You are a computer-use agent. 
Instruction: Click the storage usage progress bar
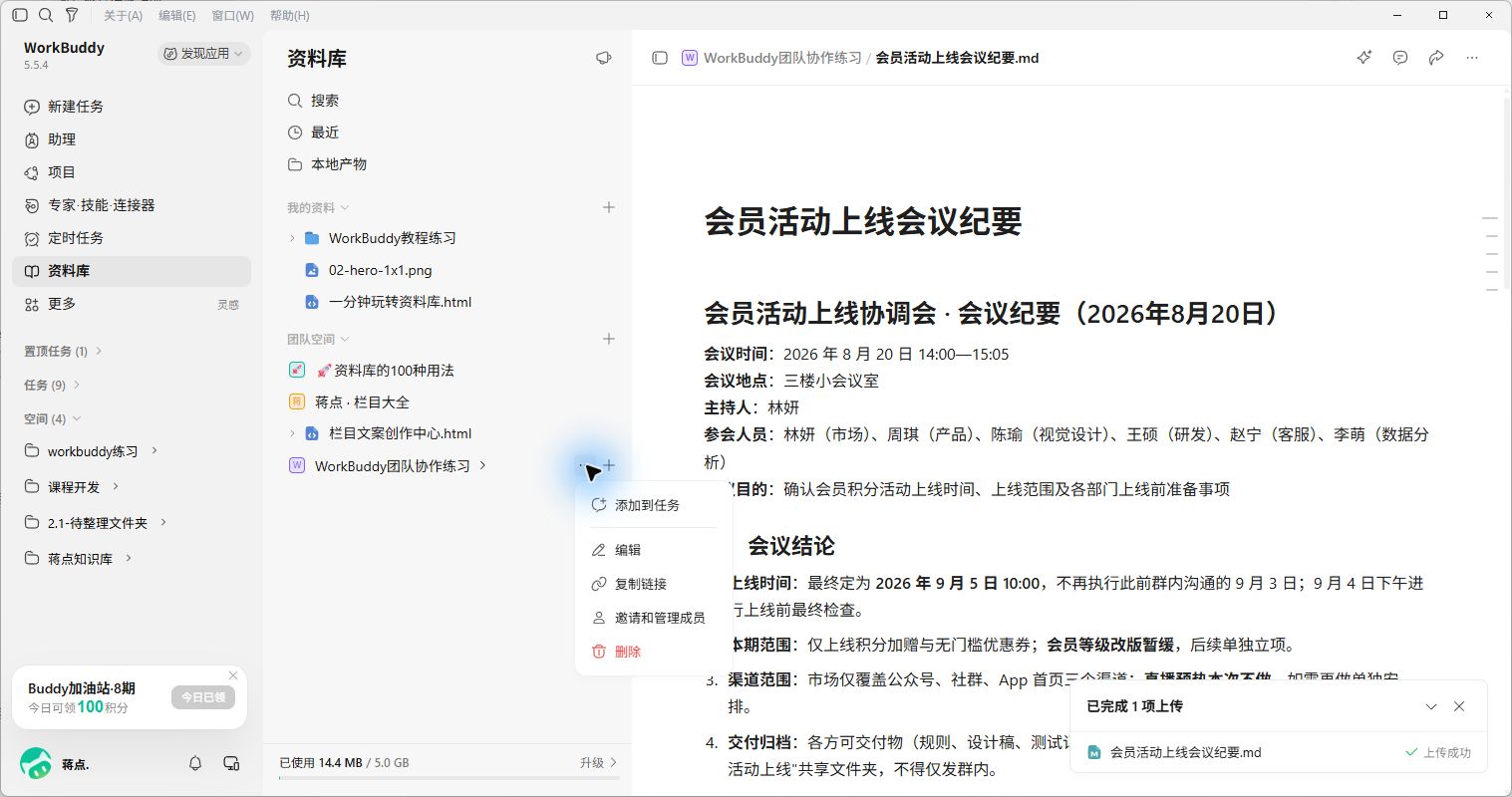[449, 778]
